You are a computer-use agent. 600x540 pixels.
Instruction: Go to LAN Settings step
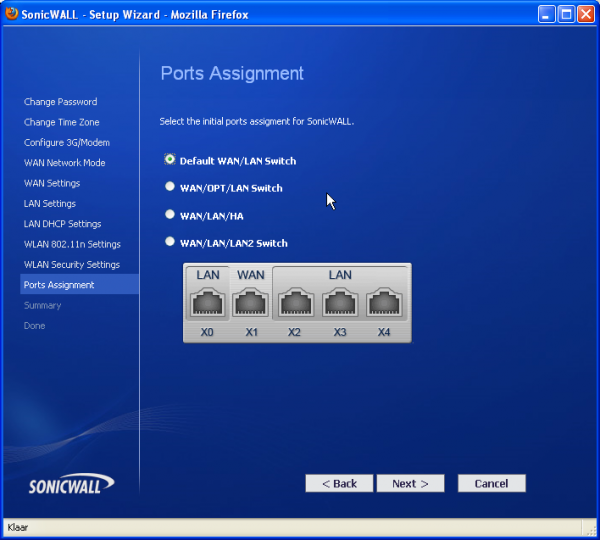point(50,203)
